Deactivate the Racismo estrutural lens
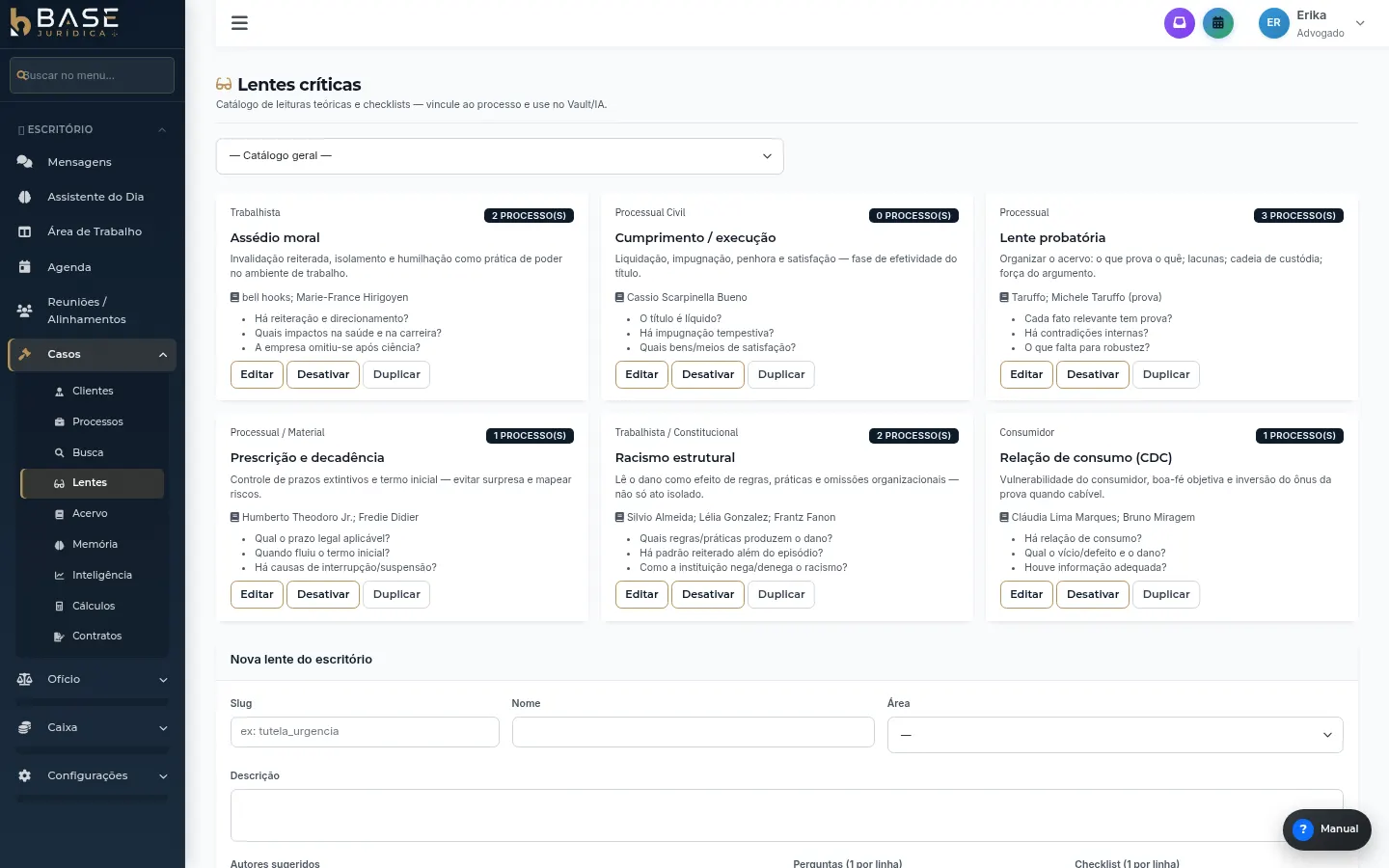The image size is (1389, 868). 708,594
